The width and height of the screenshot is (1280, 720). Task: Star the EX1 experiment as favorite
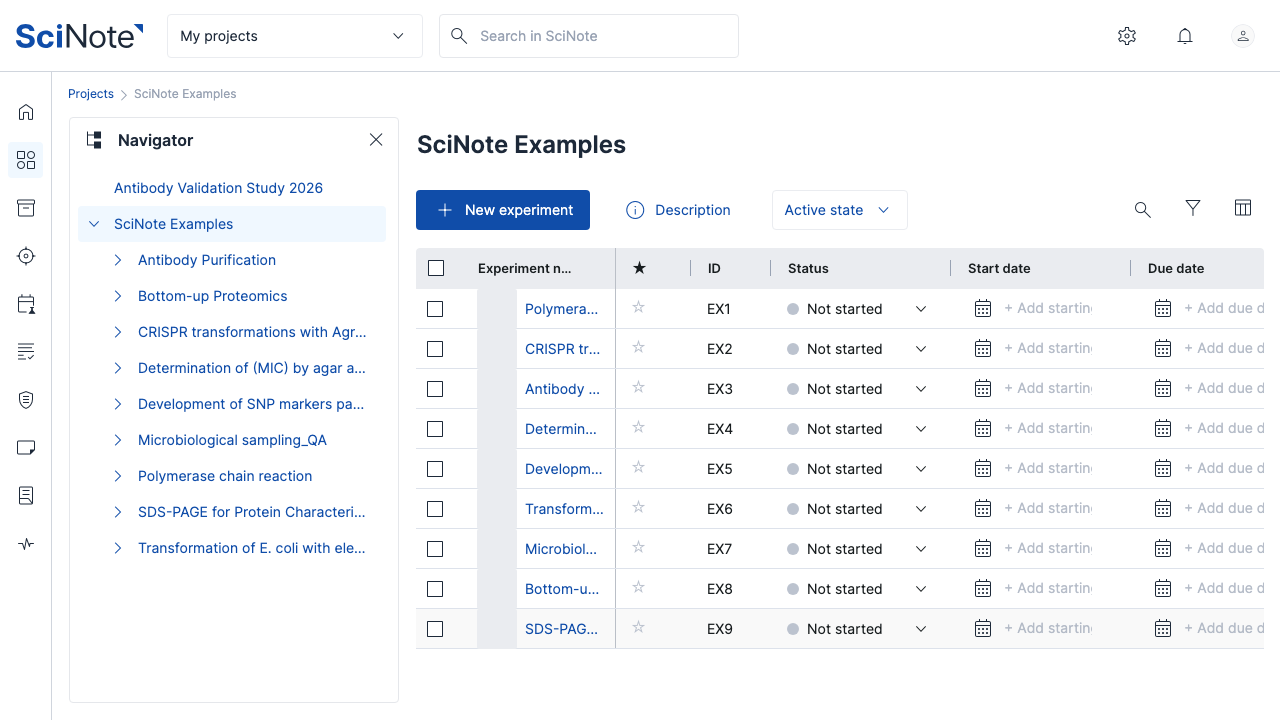[x=639, y=308]
